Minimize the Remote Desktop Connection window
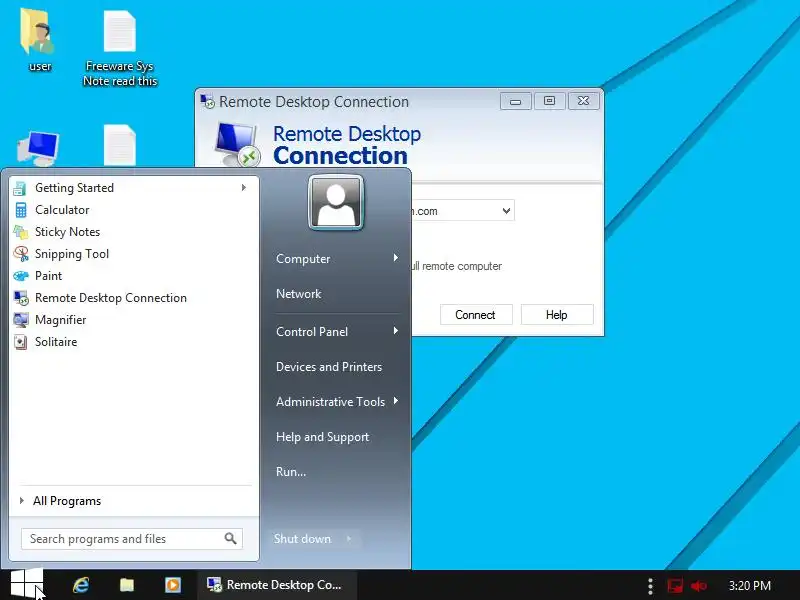This screenshot has height=600, width=800. [515, 101]
